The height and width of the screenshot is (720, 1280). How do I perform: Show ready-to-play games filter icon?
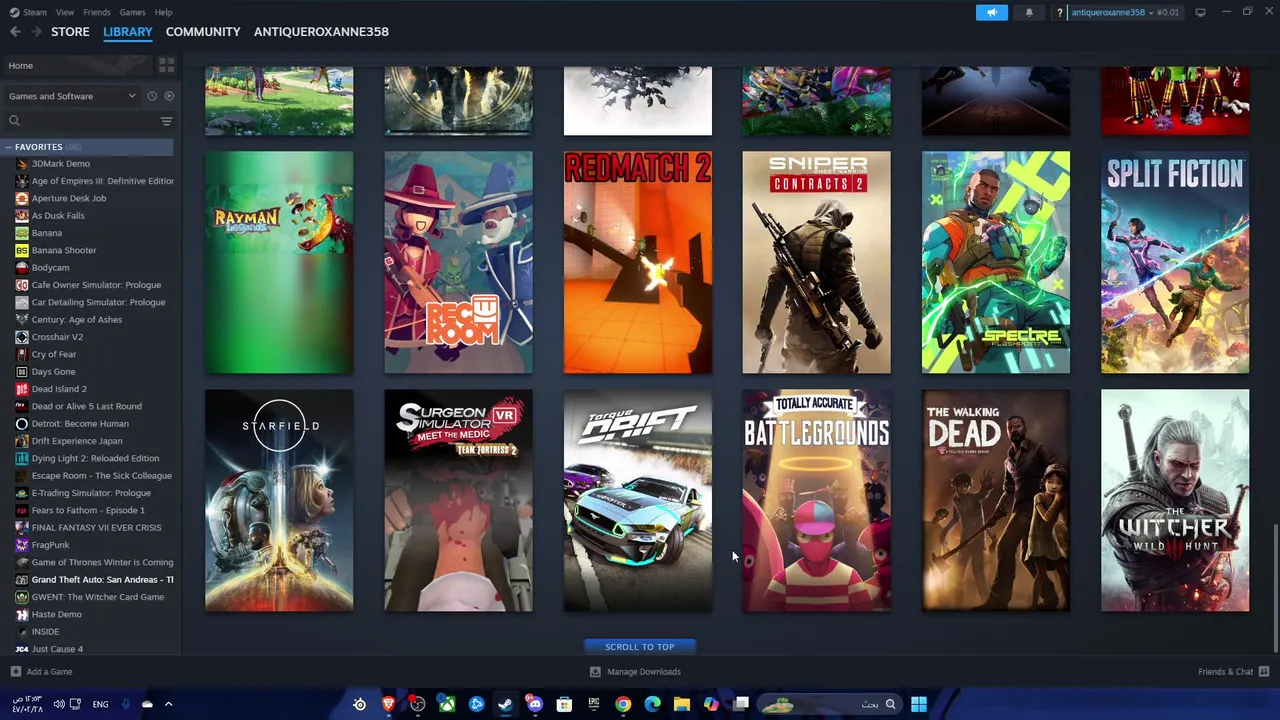169,96
